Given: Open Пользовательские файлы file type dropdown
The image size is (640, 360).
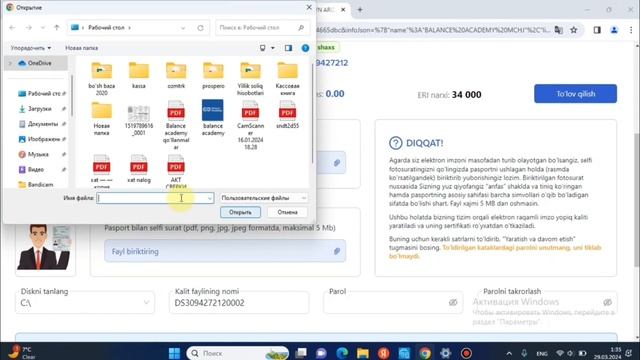Looking at the screenshot, I should pos(264,198).
